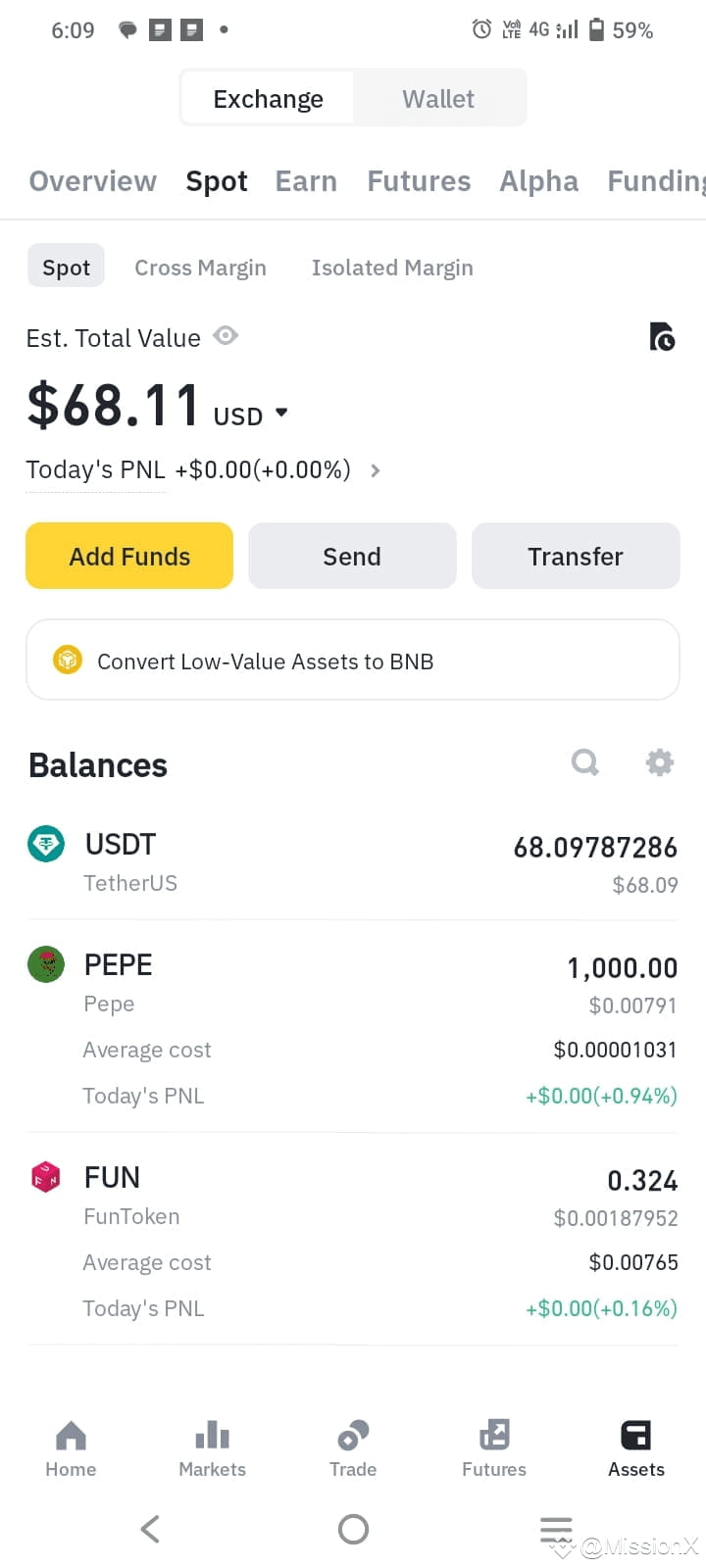
Task: Switch to the Wallet toggle
Action: click(438, 99)
